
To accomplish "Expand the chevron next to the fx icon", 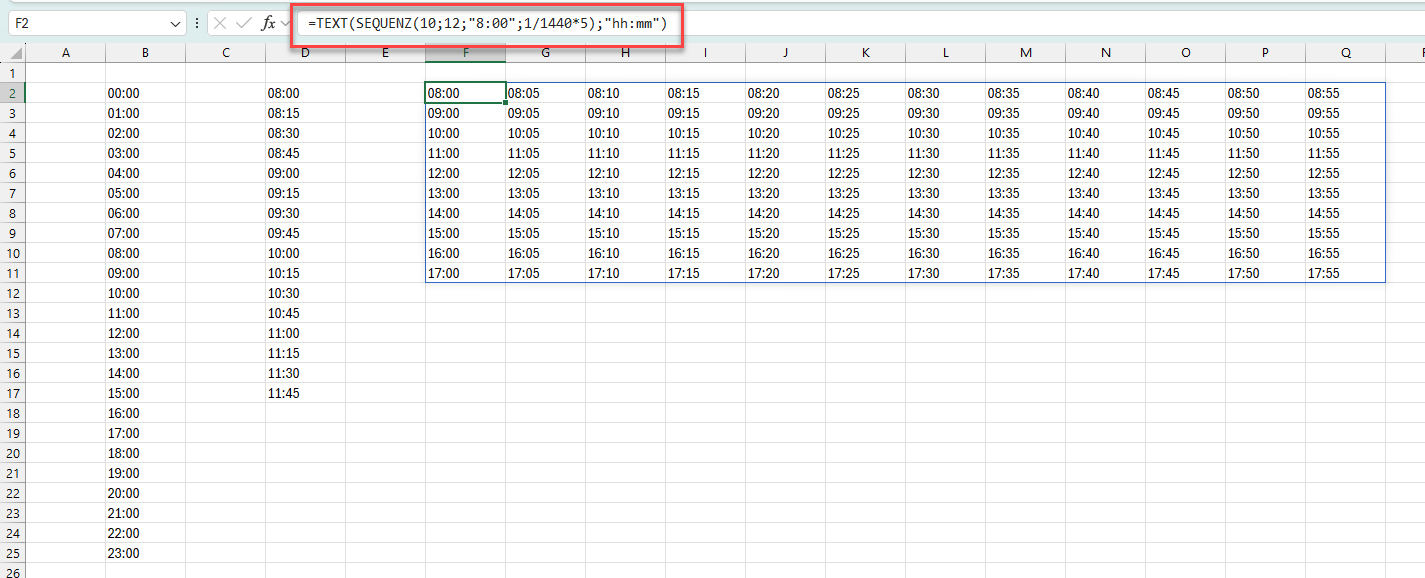I will tap(286, 23).
